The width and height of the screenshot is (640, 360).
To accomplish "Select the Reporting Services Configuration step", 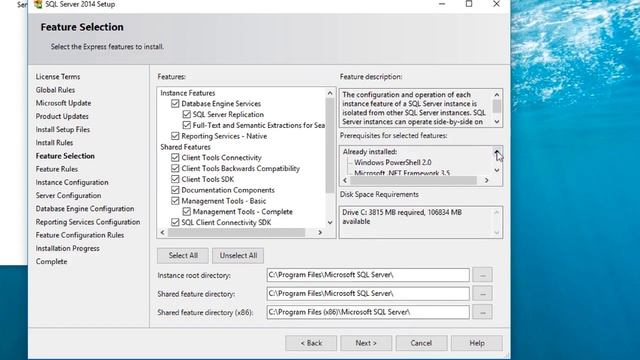I will click(x=88, y=222).
